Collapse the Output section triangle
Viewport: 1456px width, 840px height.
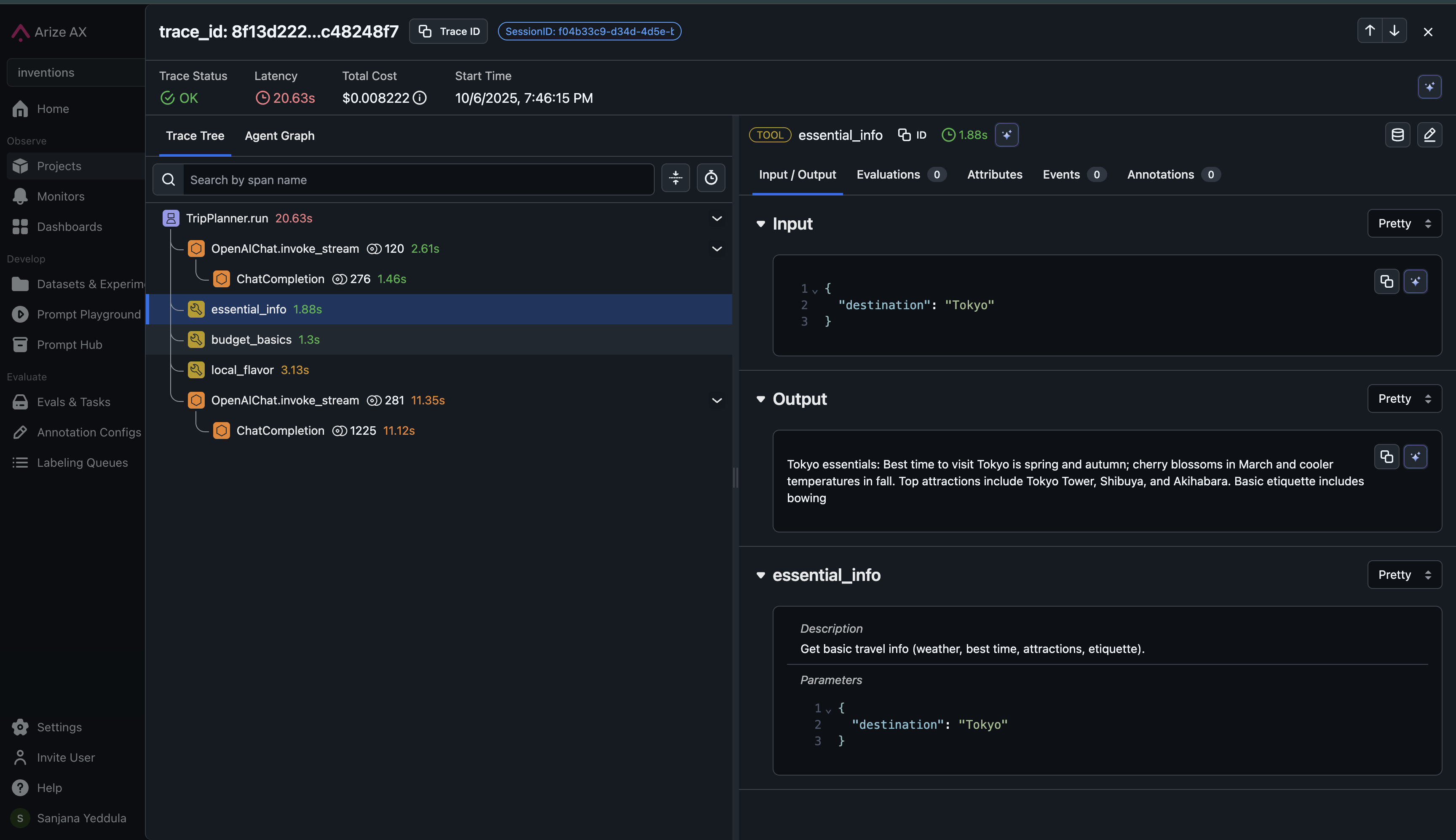coord(760,399)
